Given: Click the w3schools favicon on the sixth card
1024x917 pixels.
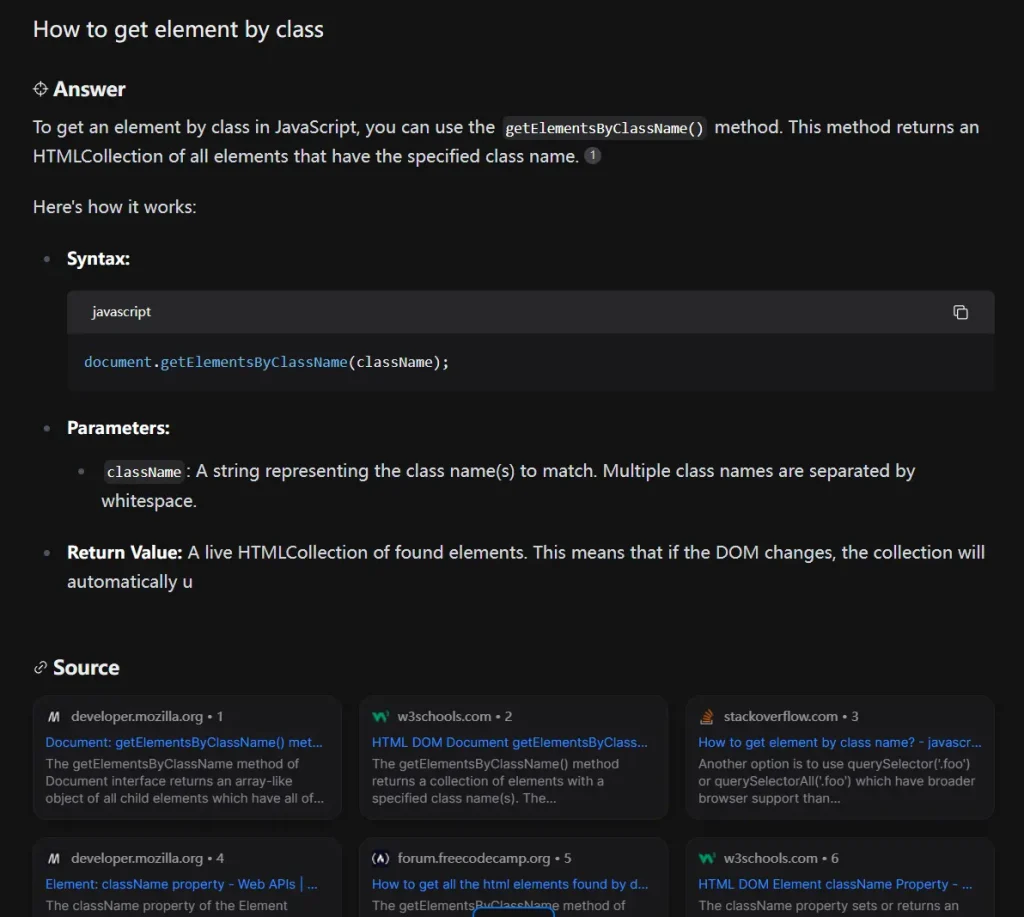Looking at the screenshot, I should click(706, 857).
